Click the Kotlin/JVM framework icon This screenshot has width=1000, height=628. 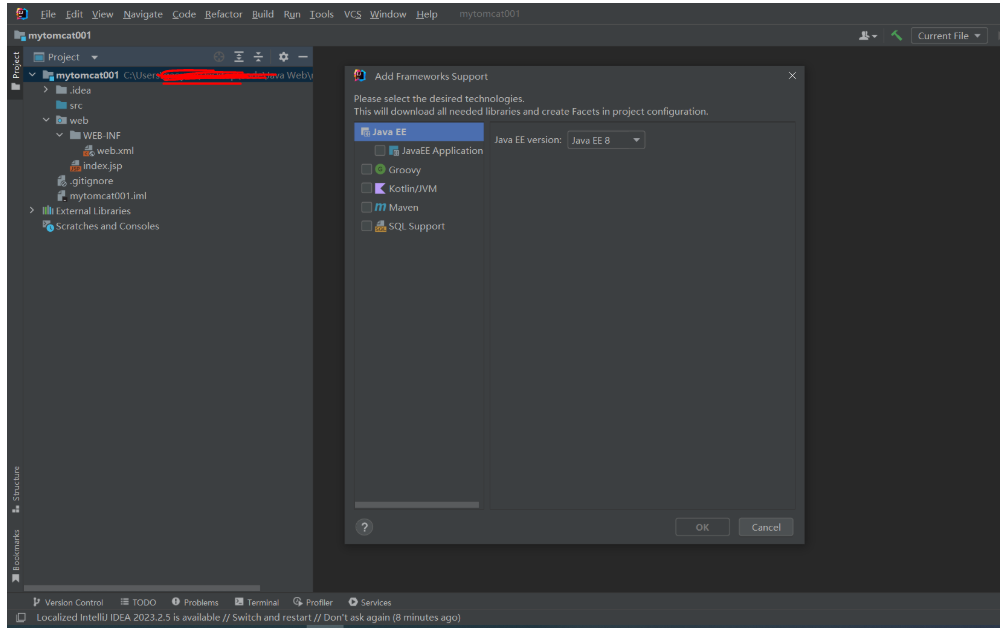pyautogui.click(x=380, y=188)
